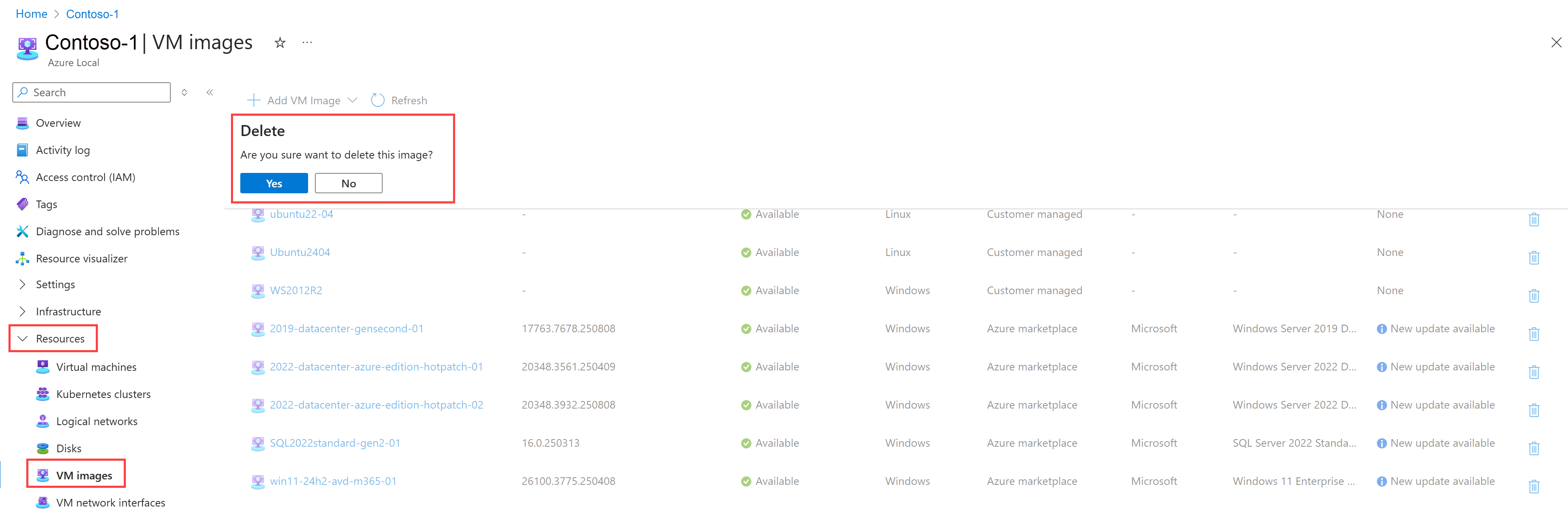
Task: Click the Activity log icon in sidebar
Action: [x=22, y=150]
